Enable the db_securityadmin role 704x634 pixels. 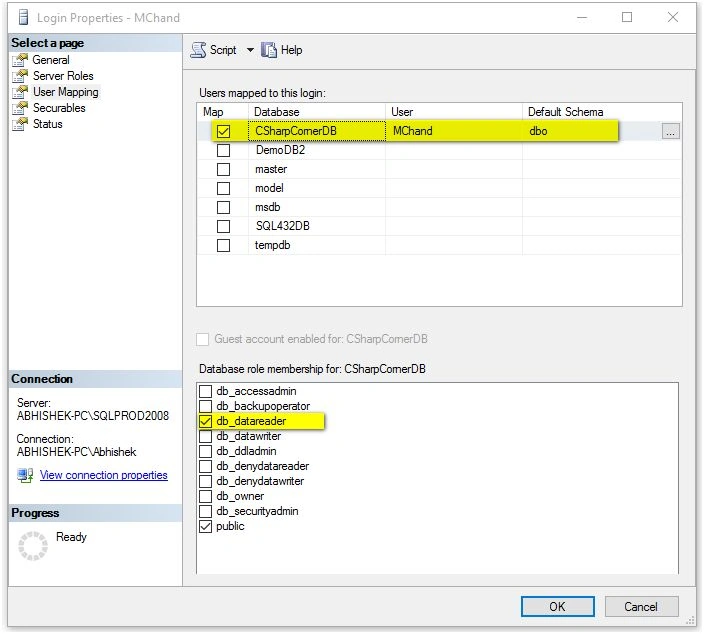[x=205, y=511]
